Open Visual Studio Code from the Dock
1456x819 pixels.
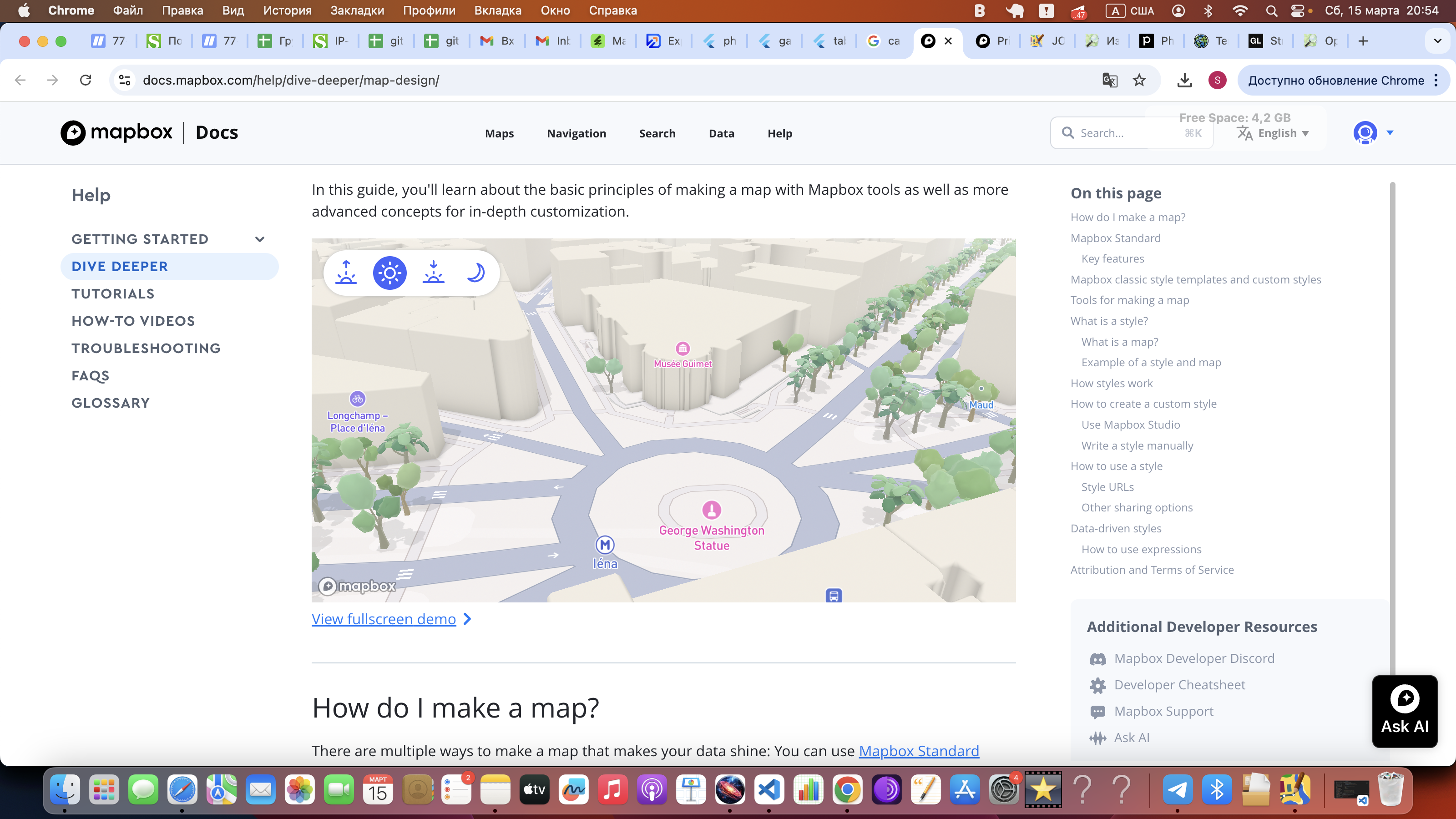point(768,789)
